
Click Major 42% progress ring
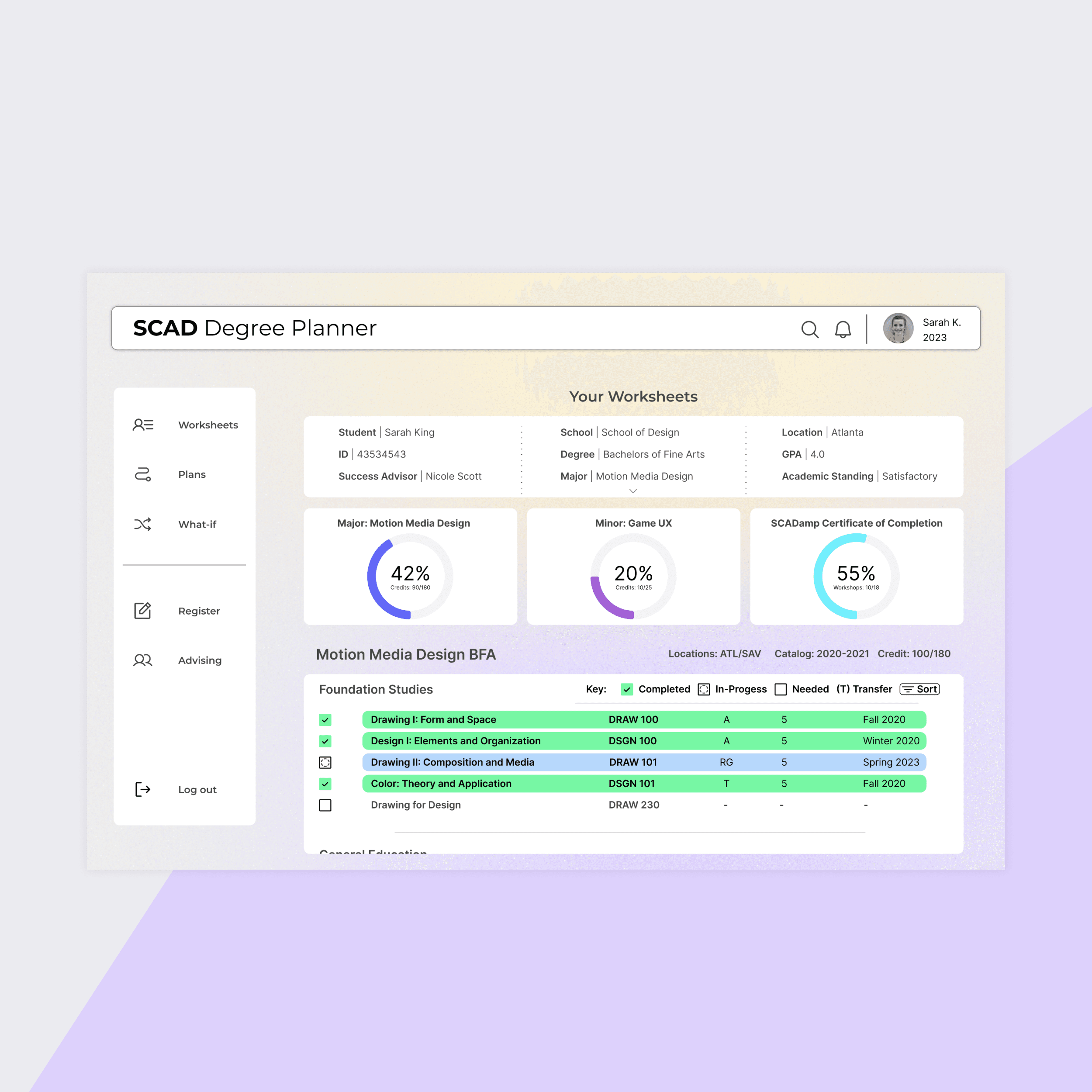[x=410, y=577]
